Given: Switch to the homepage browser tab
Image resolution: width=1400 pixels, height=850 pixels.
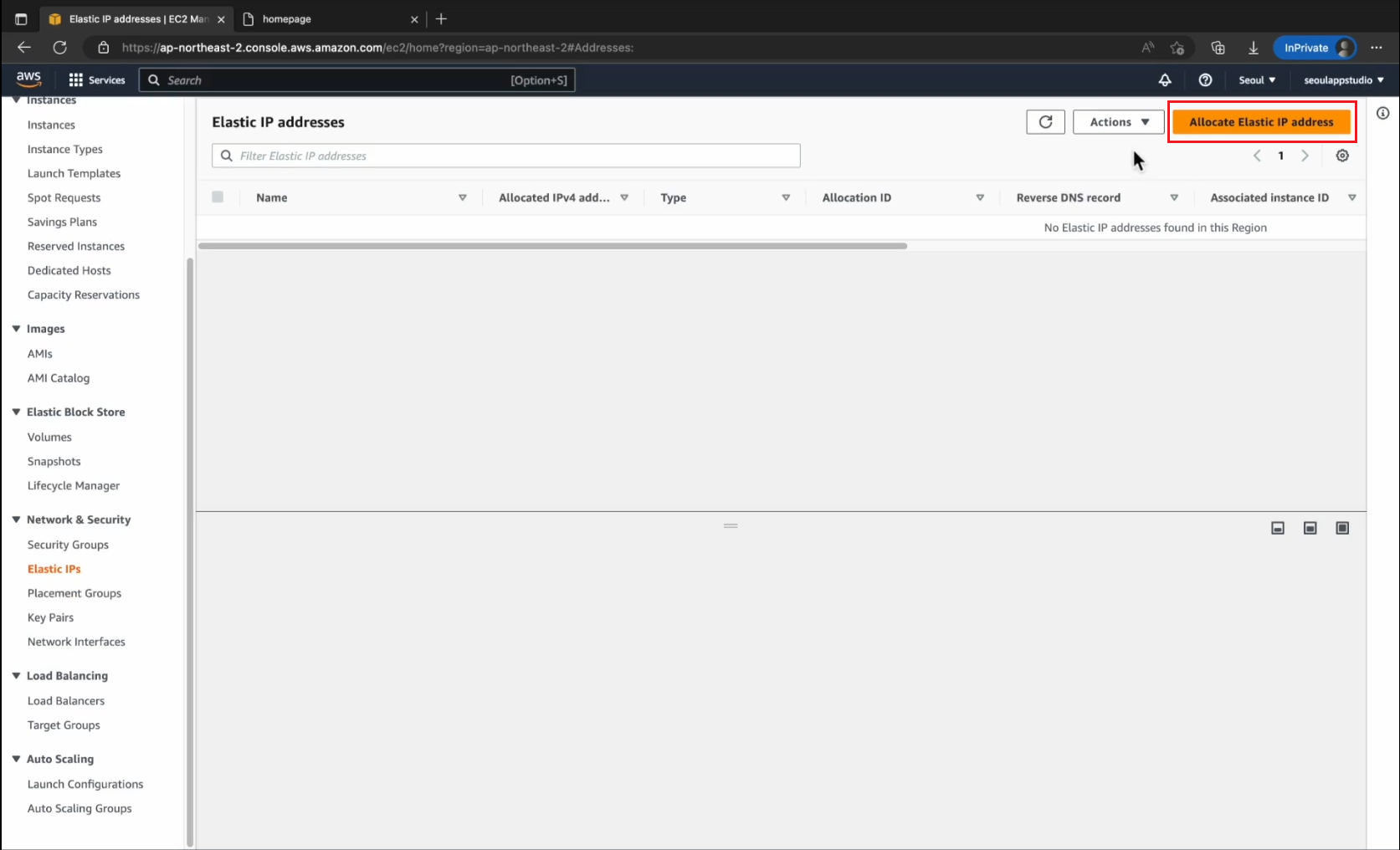Looking at the screenshot, I should tap(330, 19).
